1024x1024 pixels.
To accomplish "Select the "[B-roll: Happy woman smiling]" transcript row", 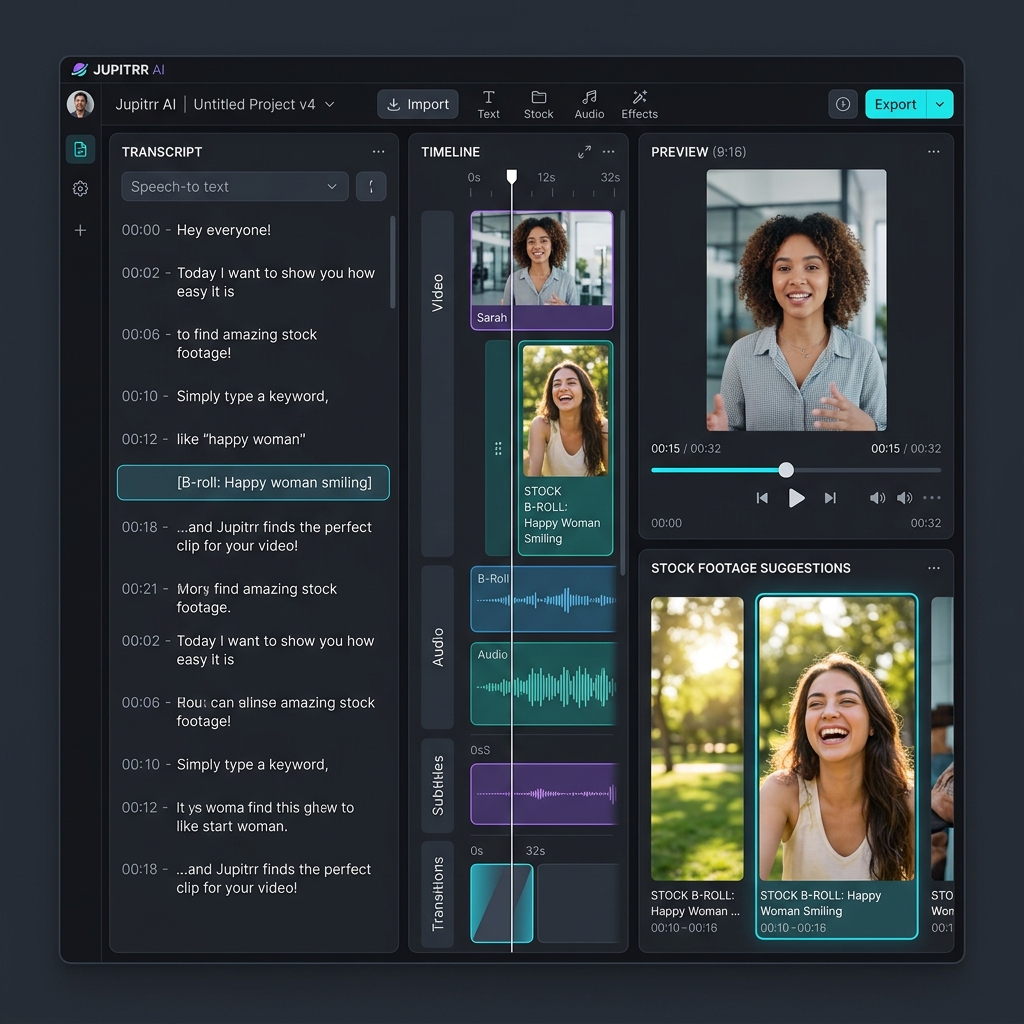I will (x=253, y=483).
